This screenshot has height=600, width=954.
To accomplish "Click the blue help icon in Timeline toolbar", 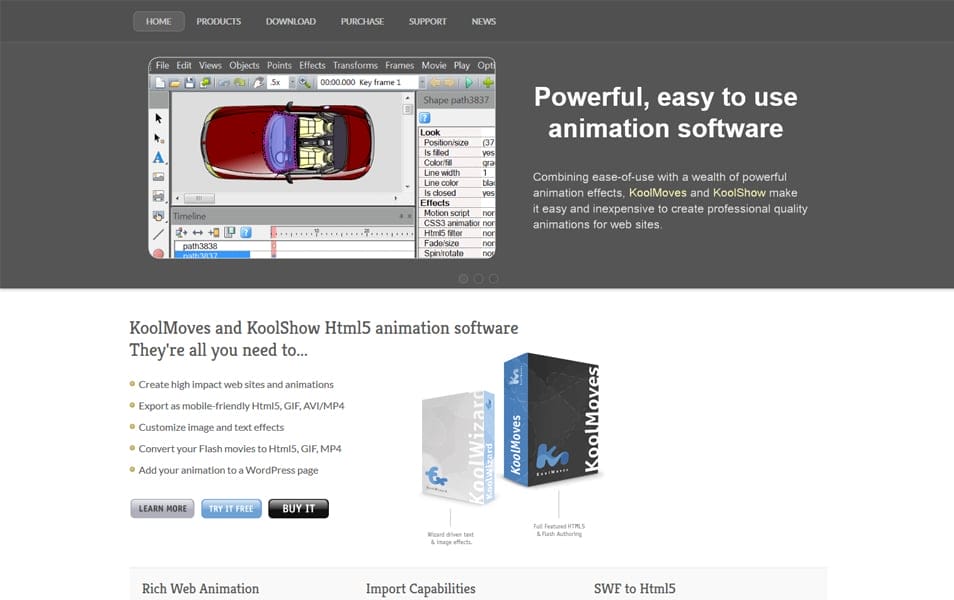I will (245, 232).
